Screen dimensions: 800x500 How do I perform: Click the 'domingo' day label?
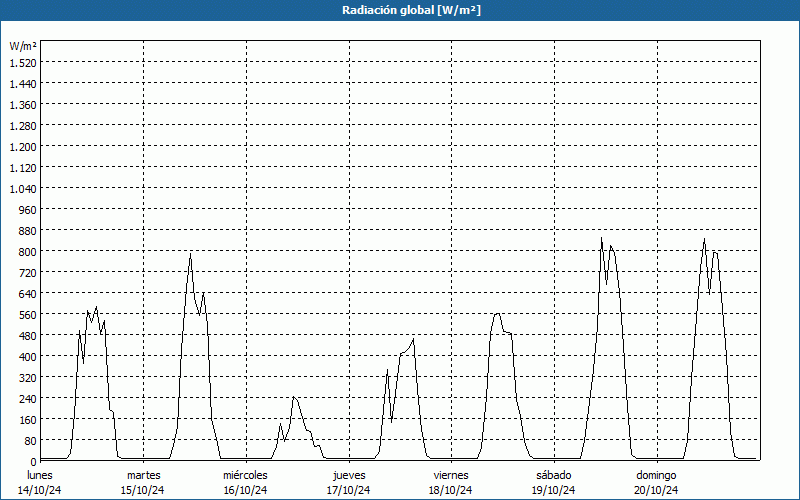(656, 475)
